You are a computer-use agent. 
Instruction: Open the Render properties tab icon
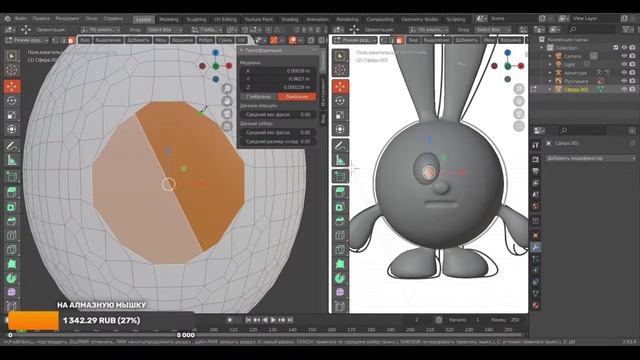point(536,160)
